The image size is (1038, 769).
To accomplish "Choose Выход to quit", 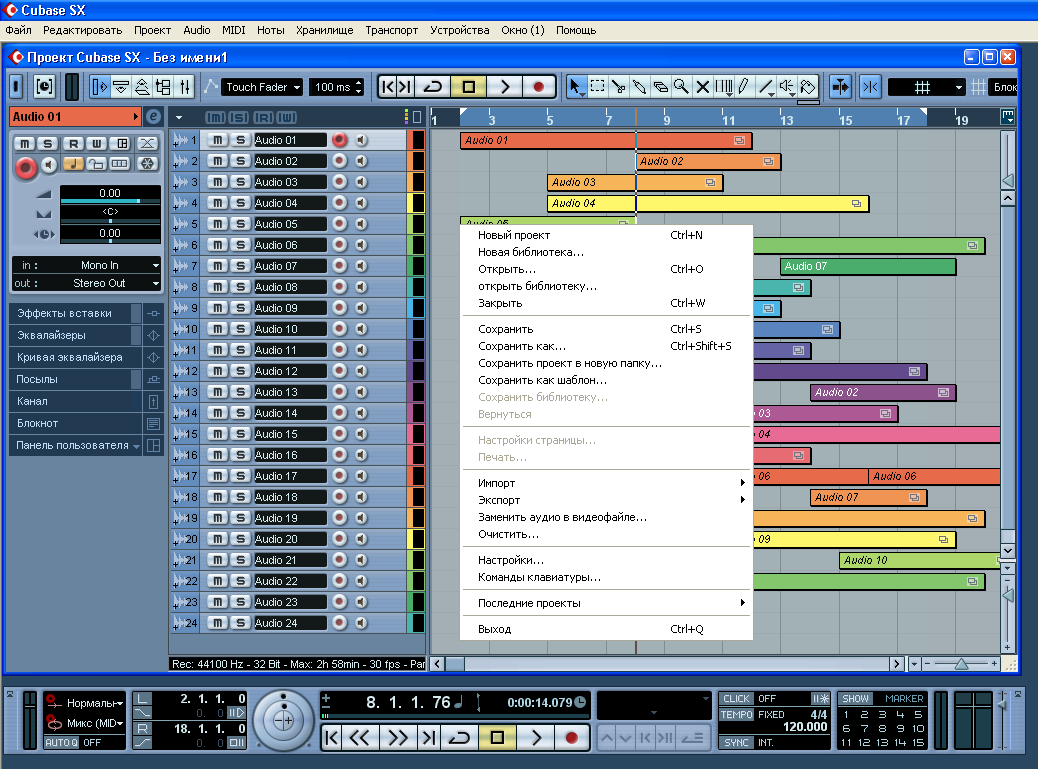I will [x=606, y=629].
